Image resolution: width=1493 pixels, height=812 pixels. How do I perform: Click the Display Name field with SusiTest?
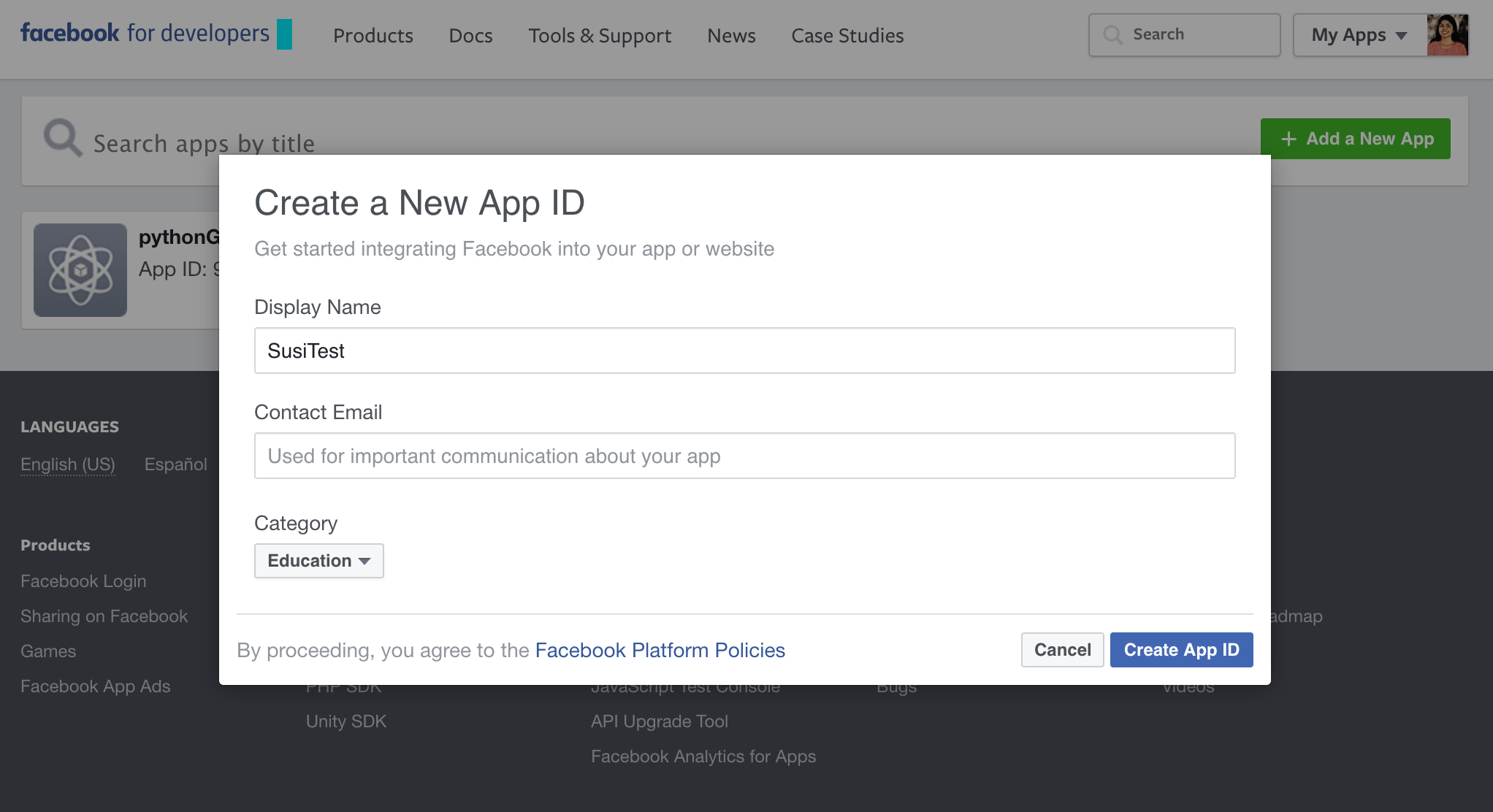pos(744,351)
